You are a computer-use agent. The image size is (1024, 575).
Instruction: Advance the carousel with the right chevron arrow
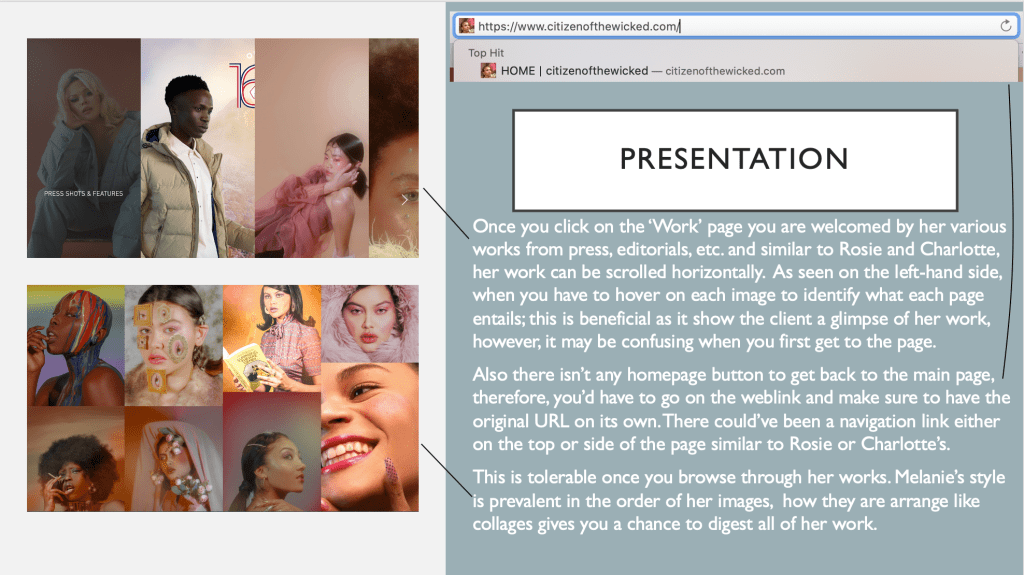pyautogui.click(x=404, y=200)
